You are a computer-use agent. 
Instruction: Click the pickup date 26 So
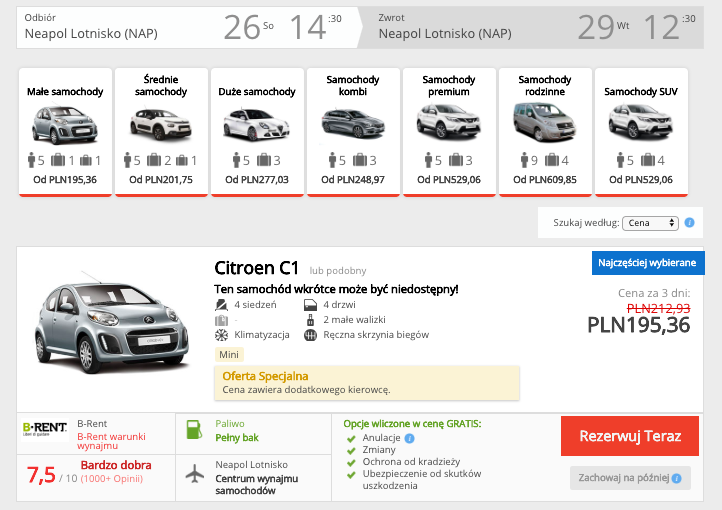pyautogui.click(x=249, y=27)
